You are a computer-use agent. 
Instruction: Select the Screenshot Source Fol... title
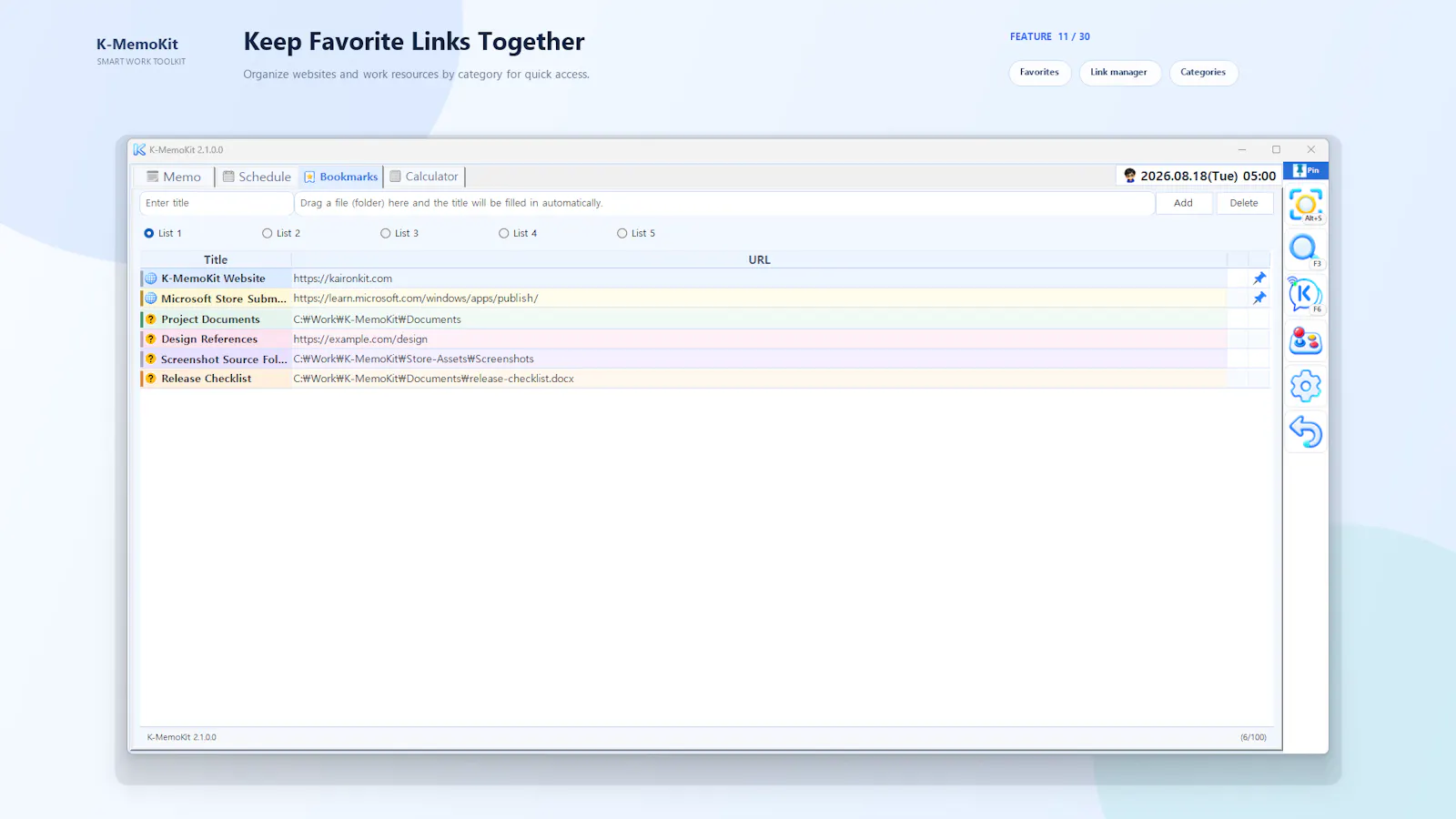[x=224, y=359]
